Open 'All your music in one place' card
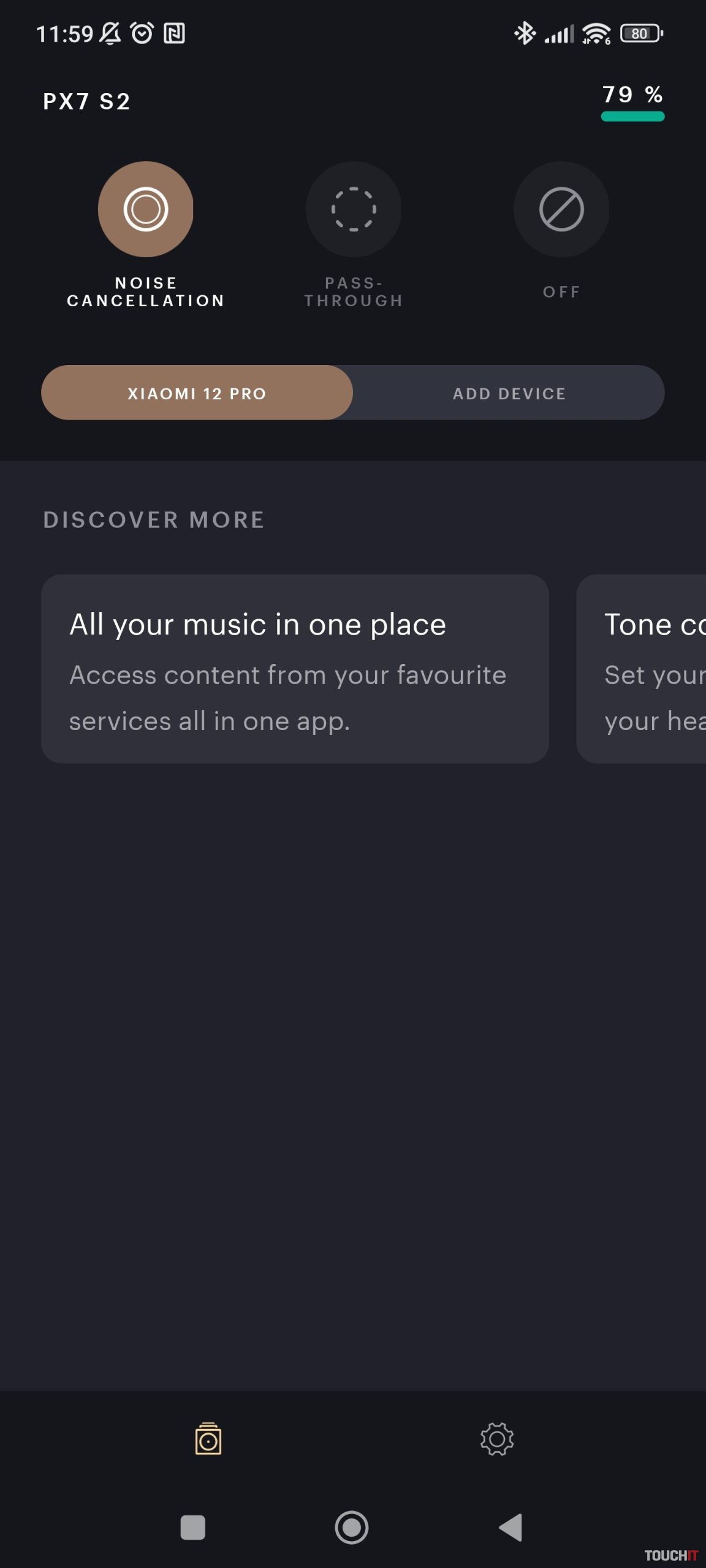Viewport: 706px width, 1568px height. [x=295, y=669]
